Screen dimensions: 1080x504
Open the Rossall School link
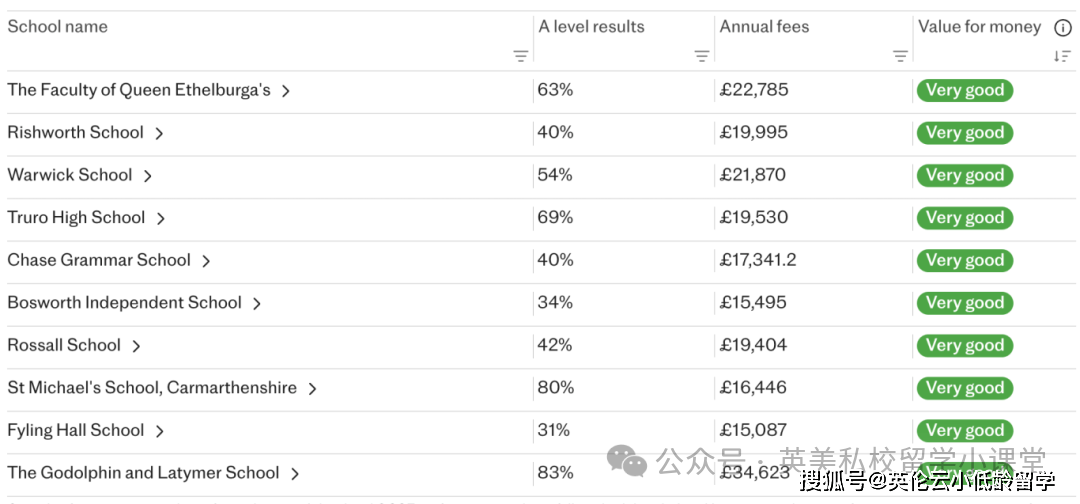click(x=64, y=345)
